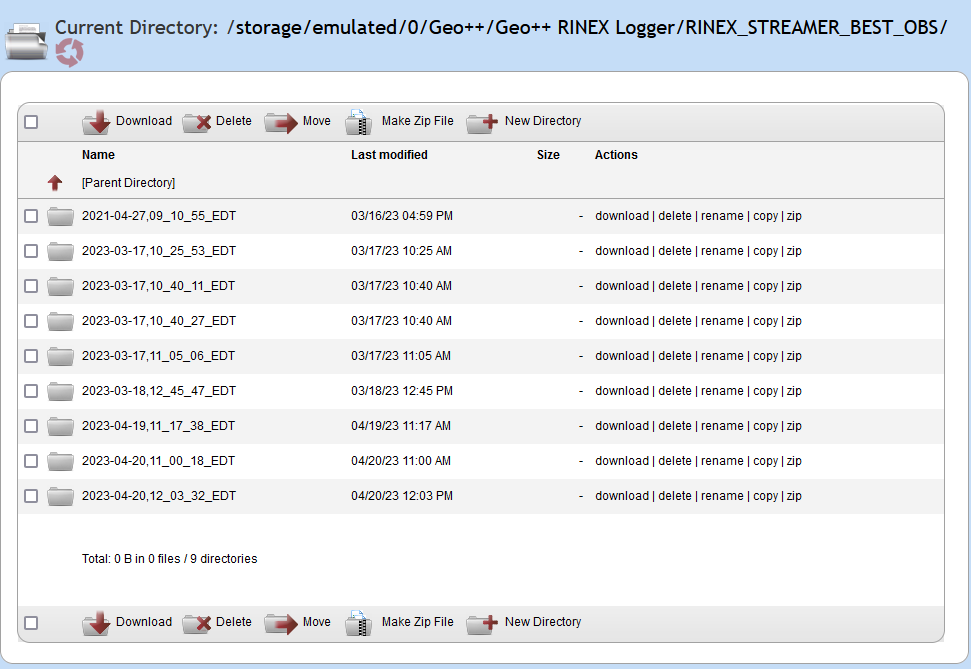Image resolution: width=971 pixels, height=669 pixels.
Task: Click the up arrow beside Parent Directory
Action: 57,182
